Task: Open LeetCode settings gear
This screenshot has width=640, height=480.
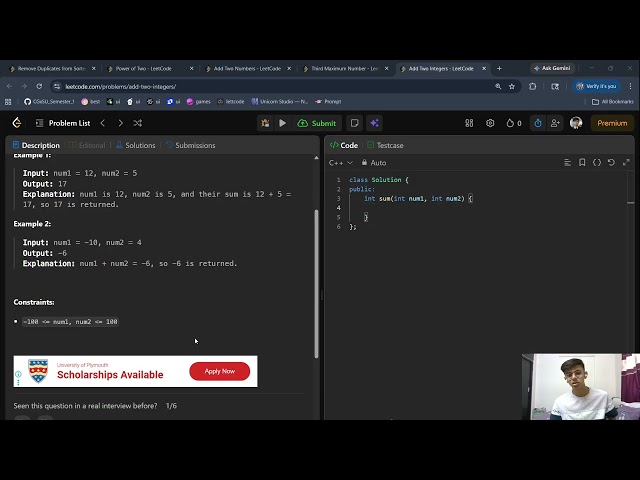Action: pos(490,123)
